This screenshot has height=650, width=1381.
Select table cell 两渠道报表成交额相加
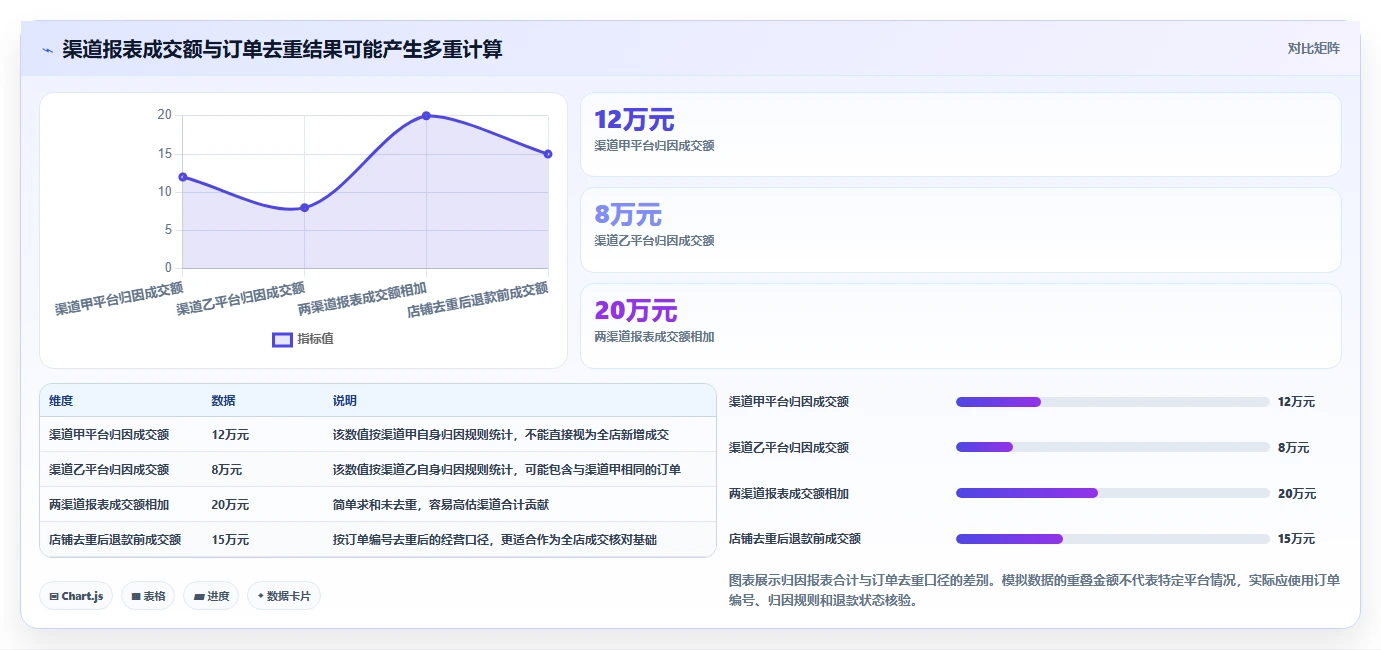click(109, 505)
